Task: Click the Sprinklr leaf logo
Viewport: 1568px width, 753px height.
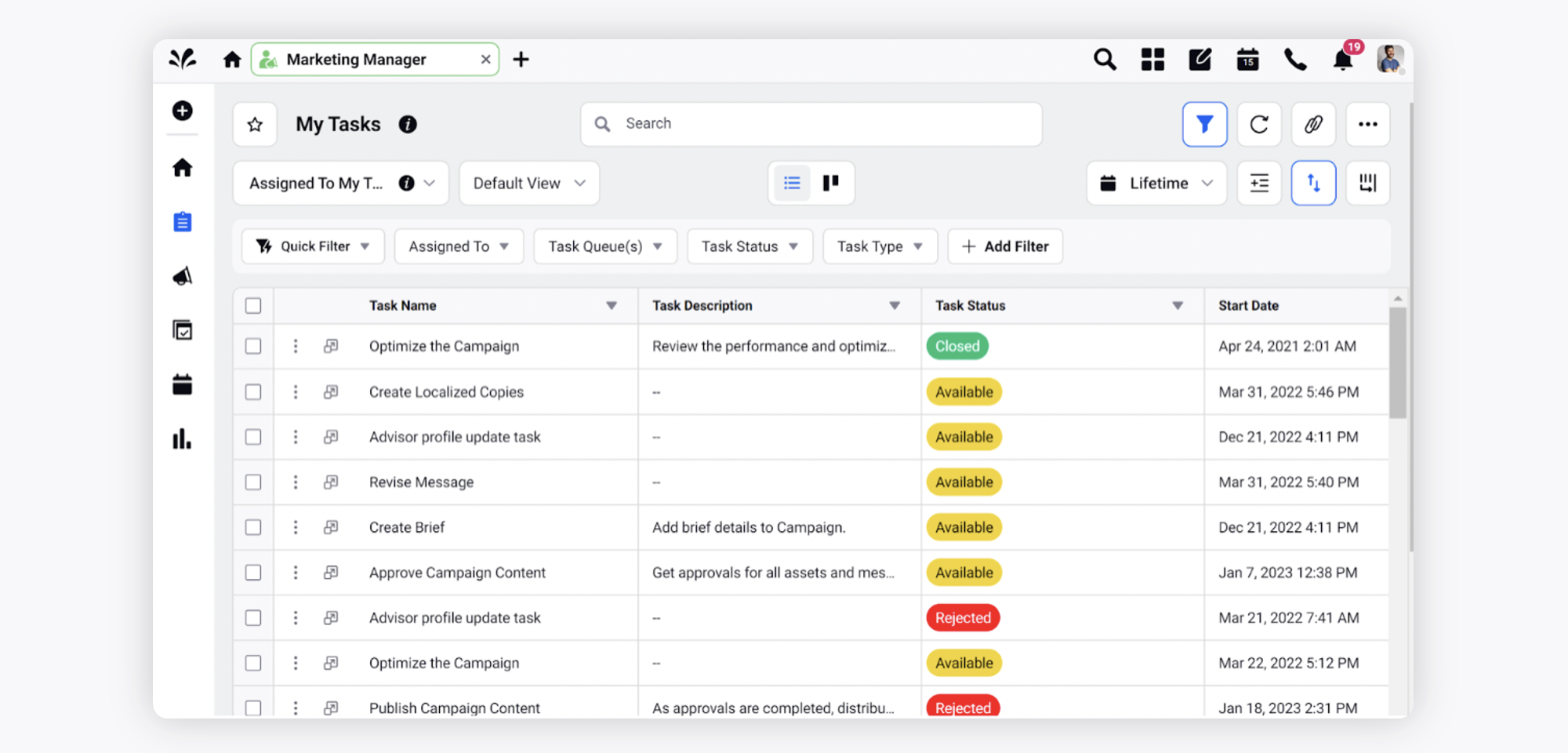Action: coord(183,59)
